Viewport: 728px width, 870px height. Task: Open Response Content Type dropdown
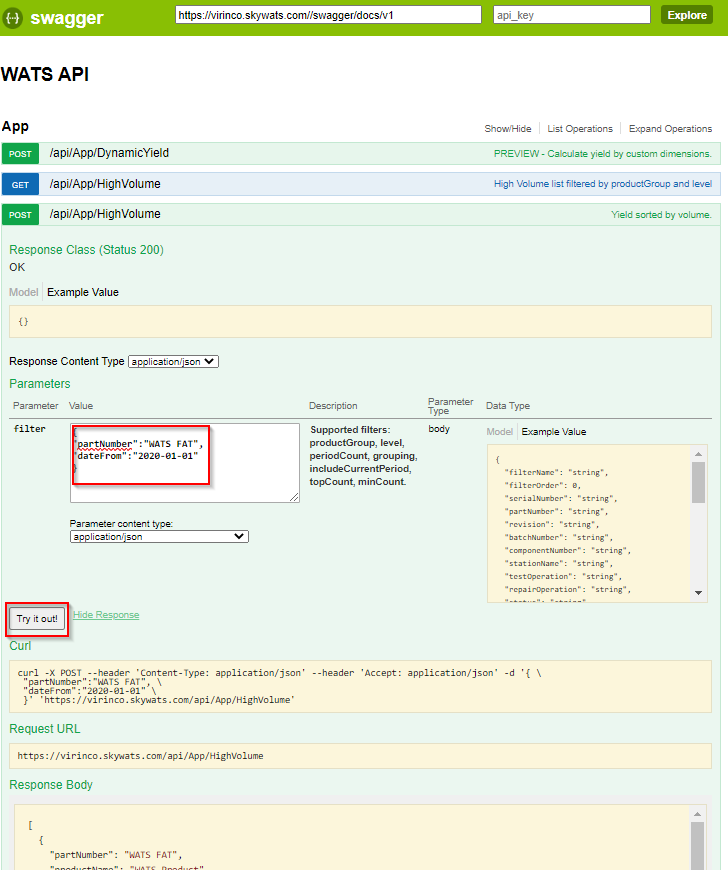[173, 362]
